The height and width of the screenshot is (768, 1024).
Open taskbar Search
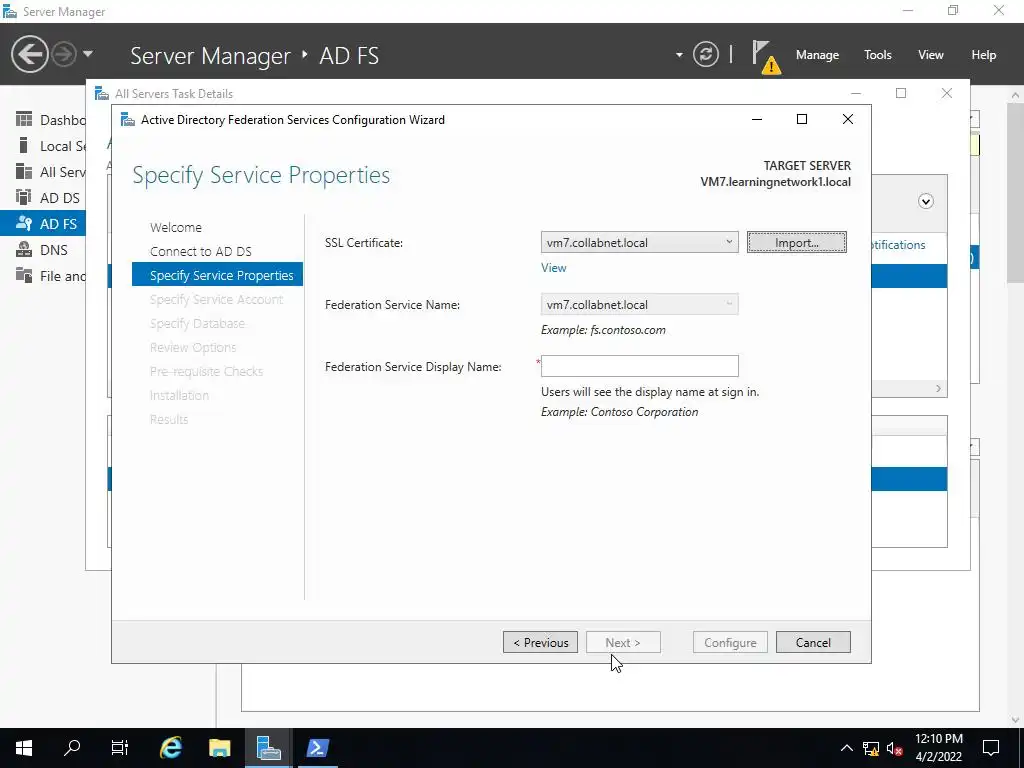pyautogui.click(x=72, y=748)
